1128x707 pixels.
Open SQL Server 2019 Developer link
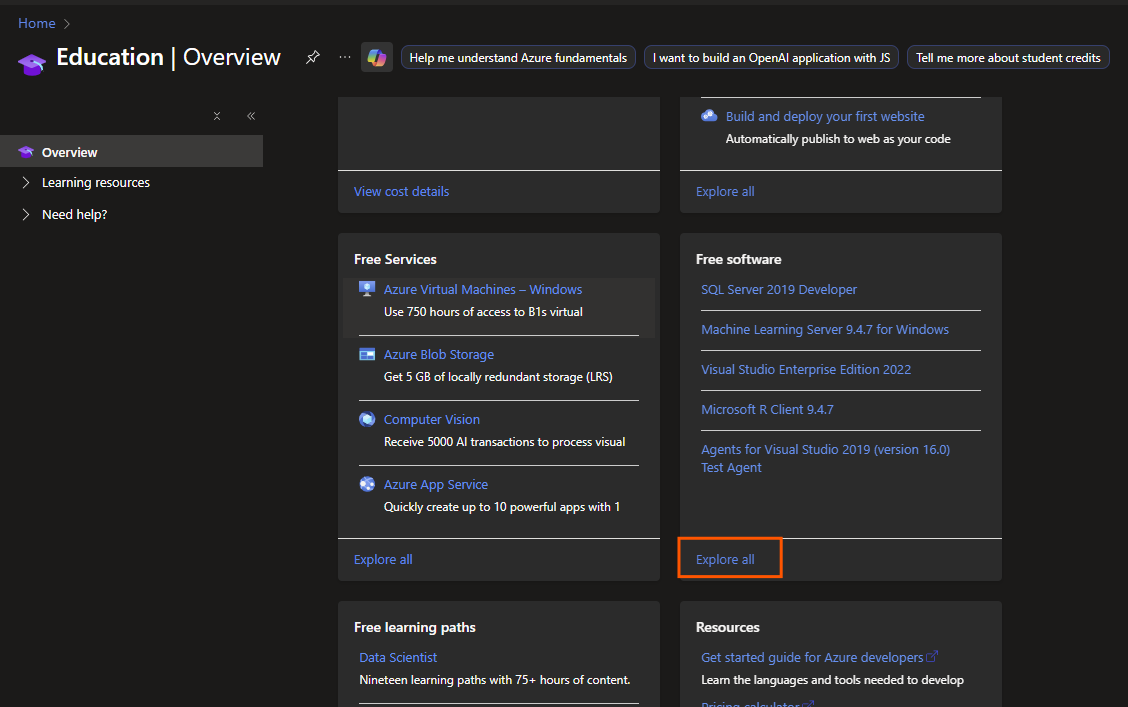coord(779,289)
